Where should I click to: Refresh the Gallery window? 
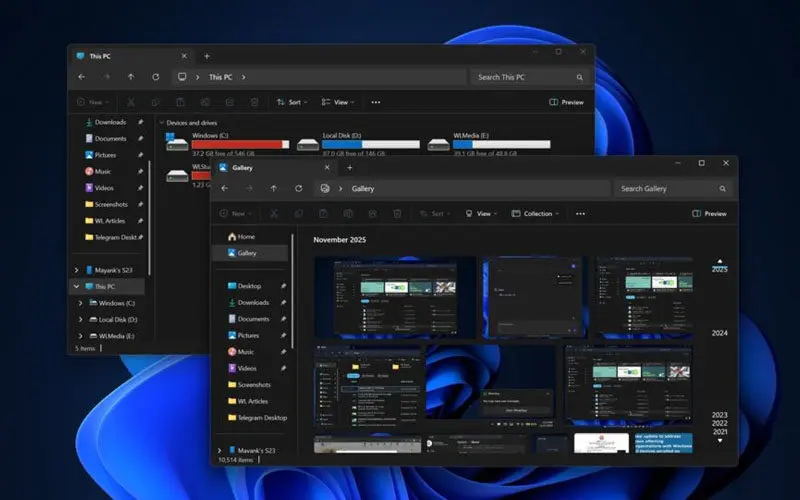tap(298, 188)
